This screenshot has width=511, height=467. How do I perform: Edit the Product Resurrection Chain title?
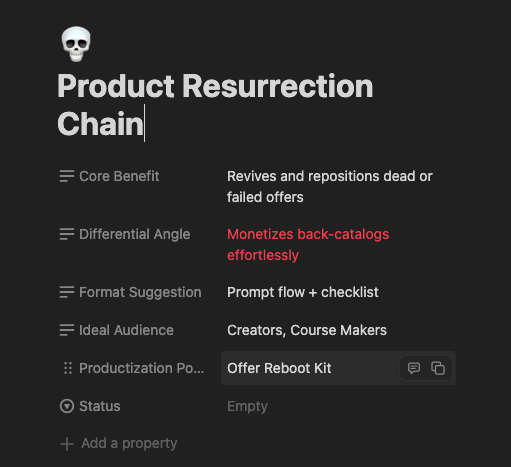click(215, 105)
